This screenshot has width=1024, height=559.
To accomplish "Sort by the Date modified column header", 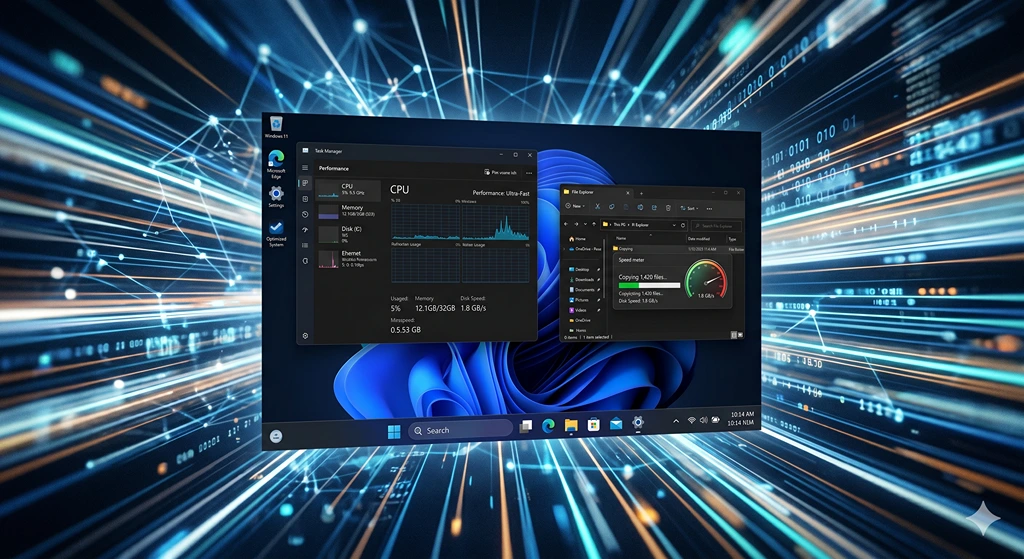I will point(699,239).
